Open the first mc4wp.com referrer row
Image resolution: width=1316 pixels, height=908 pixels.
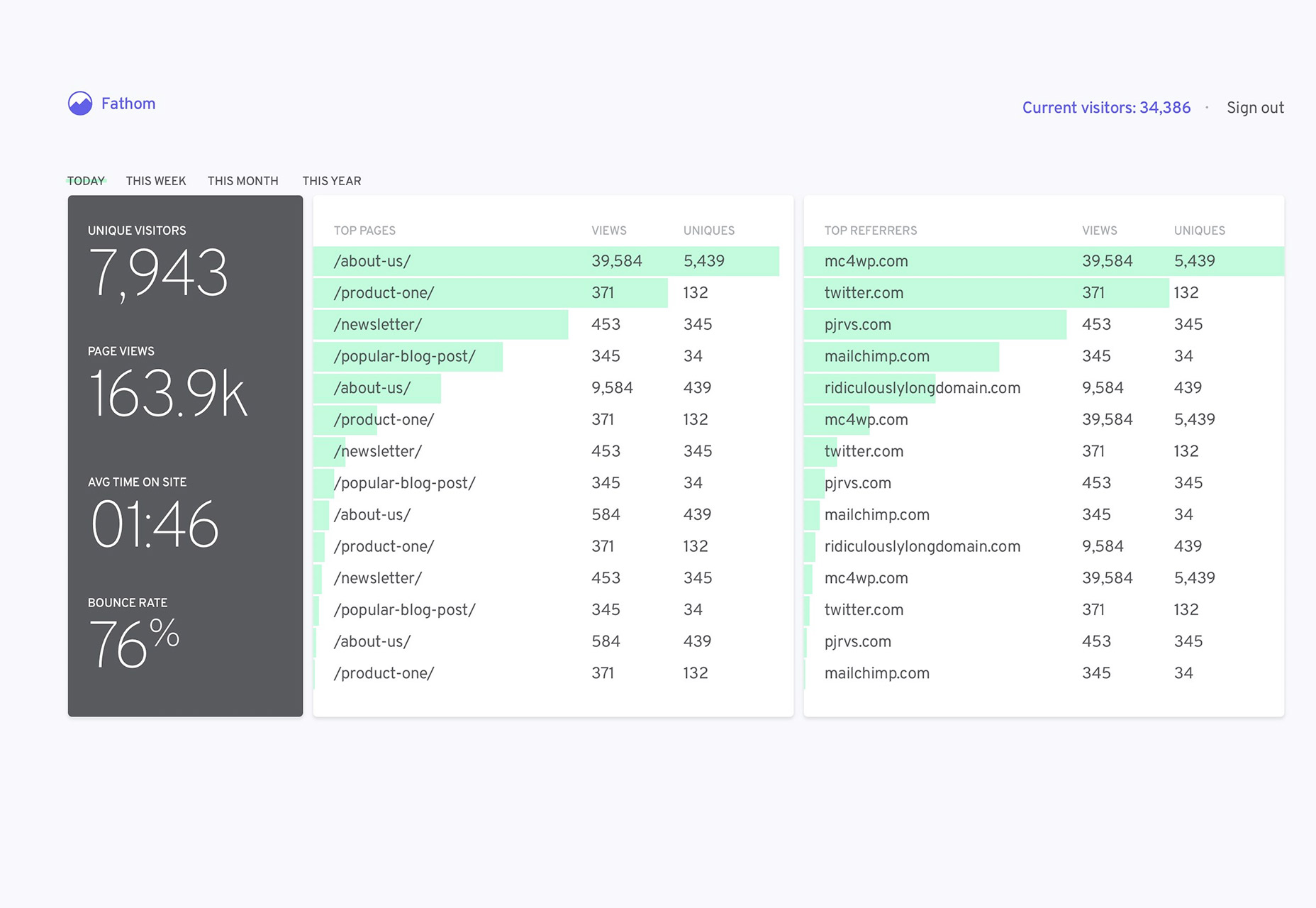click(1044, 261)
